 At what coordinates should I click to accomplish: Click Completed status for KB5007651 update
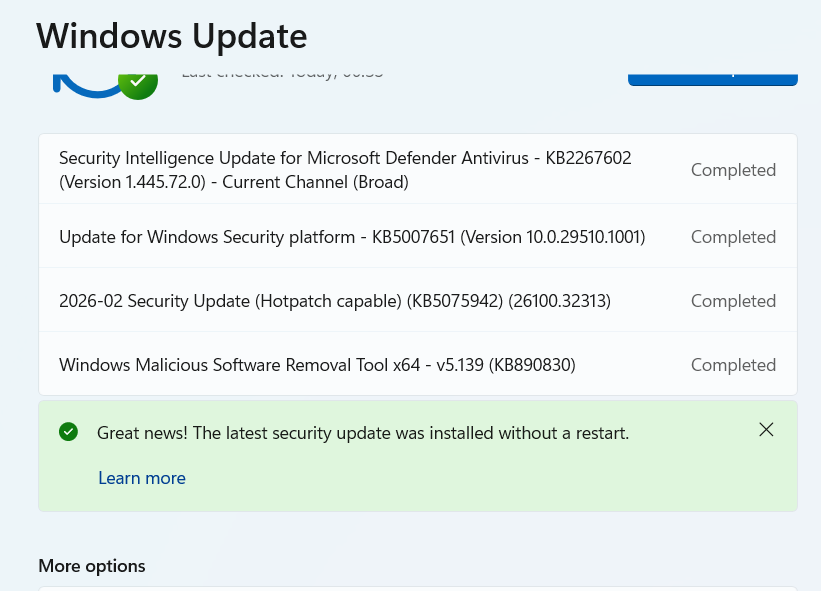733,237
